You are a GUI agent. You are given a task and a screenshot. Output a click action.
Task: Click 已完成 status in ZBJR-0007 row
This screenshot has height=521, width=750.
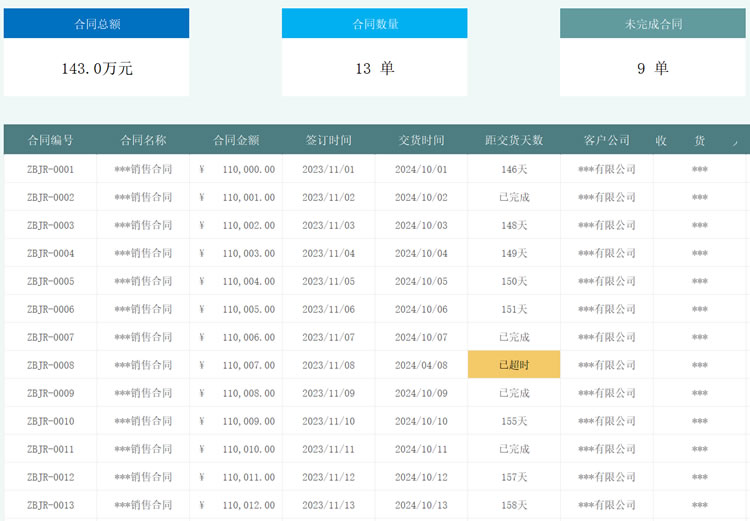click(514, 337)
